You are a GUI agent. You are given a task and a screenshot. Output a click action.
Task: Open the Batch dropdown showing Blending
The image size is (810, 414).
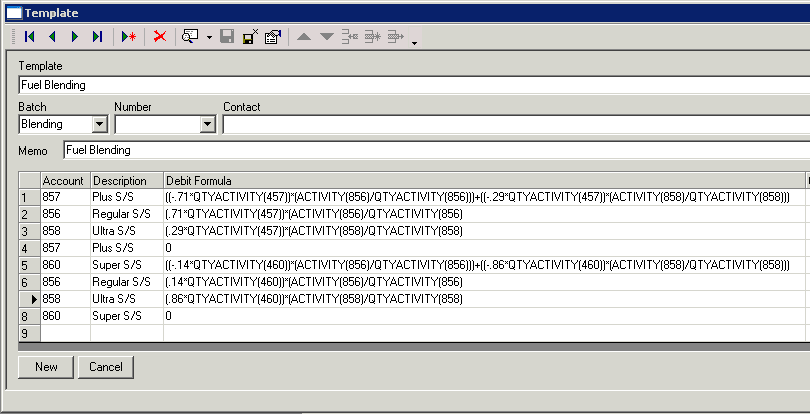[x=100, y=125]
